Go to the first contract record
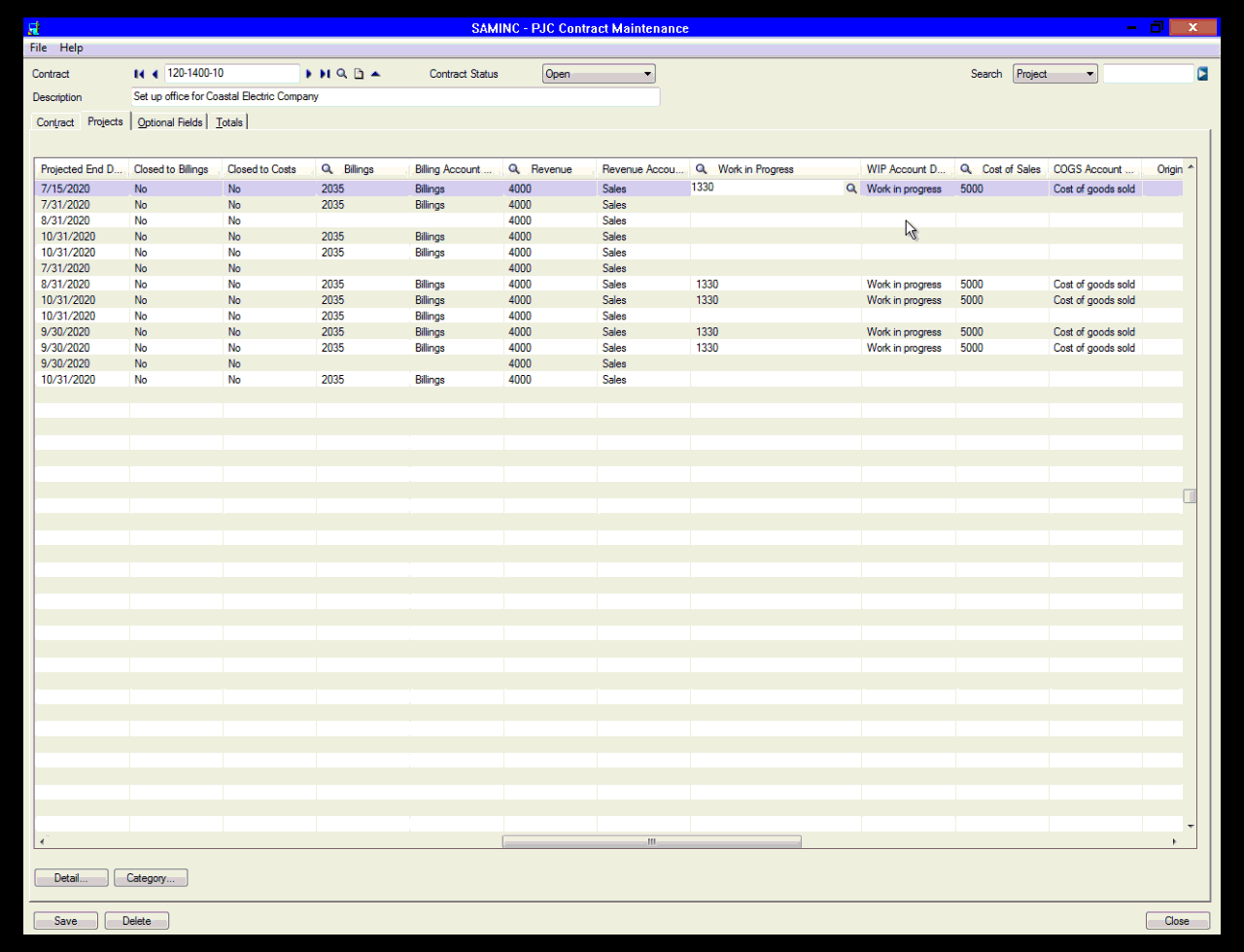Screen dimensions: 1244x952 (x=139, y=73)
